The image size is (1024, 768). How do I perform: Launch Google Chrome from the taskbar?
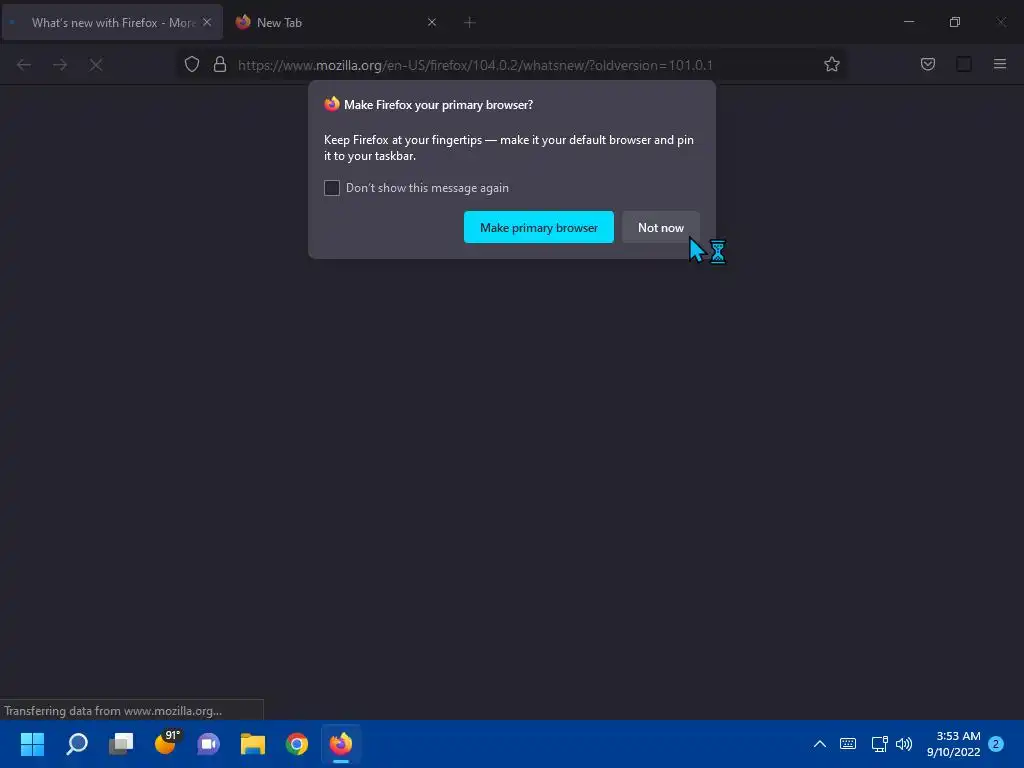(296, 744)
